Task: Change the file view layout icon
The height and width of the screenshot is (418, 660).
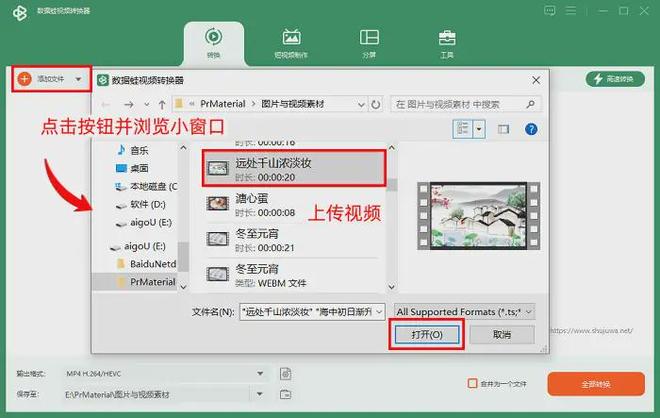Action: [x=463, y=129]
